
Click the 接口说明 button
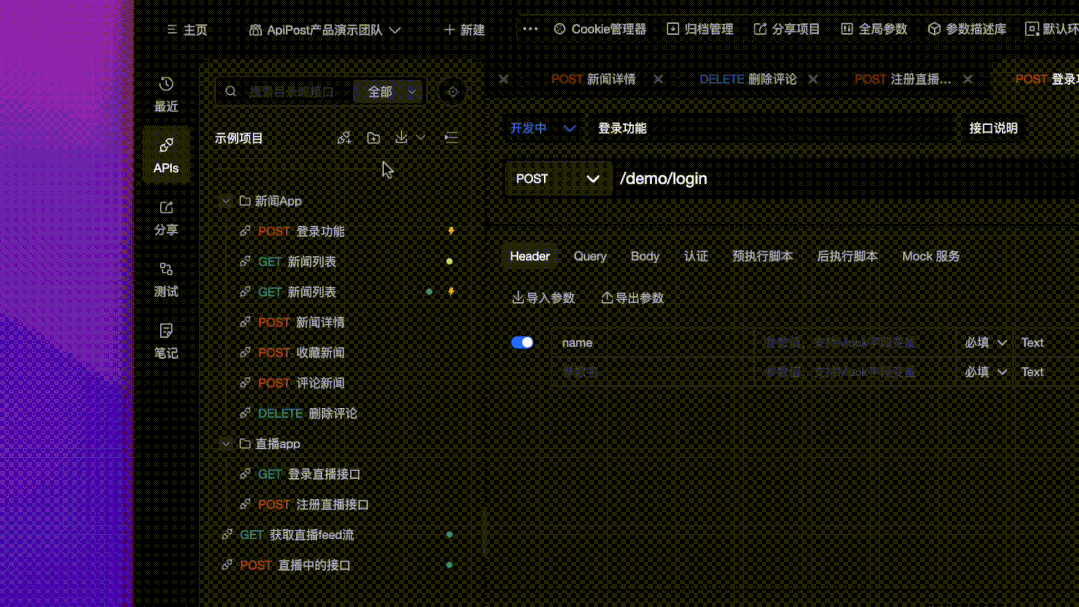992,128
